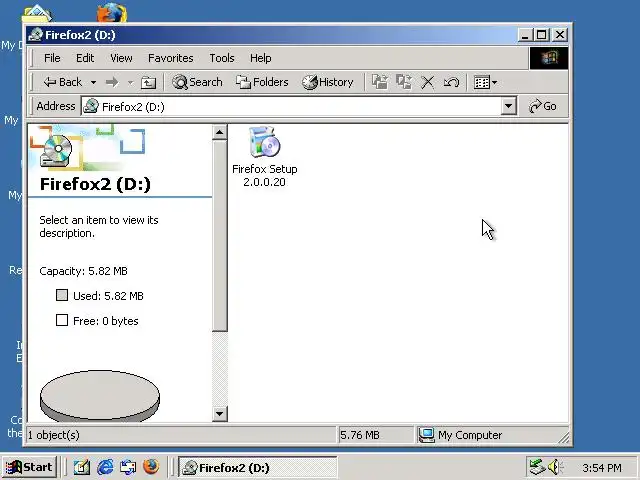Open the Favorites menu

point(171,58)
